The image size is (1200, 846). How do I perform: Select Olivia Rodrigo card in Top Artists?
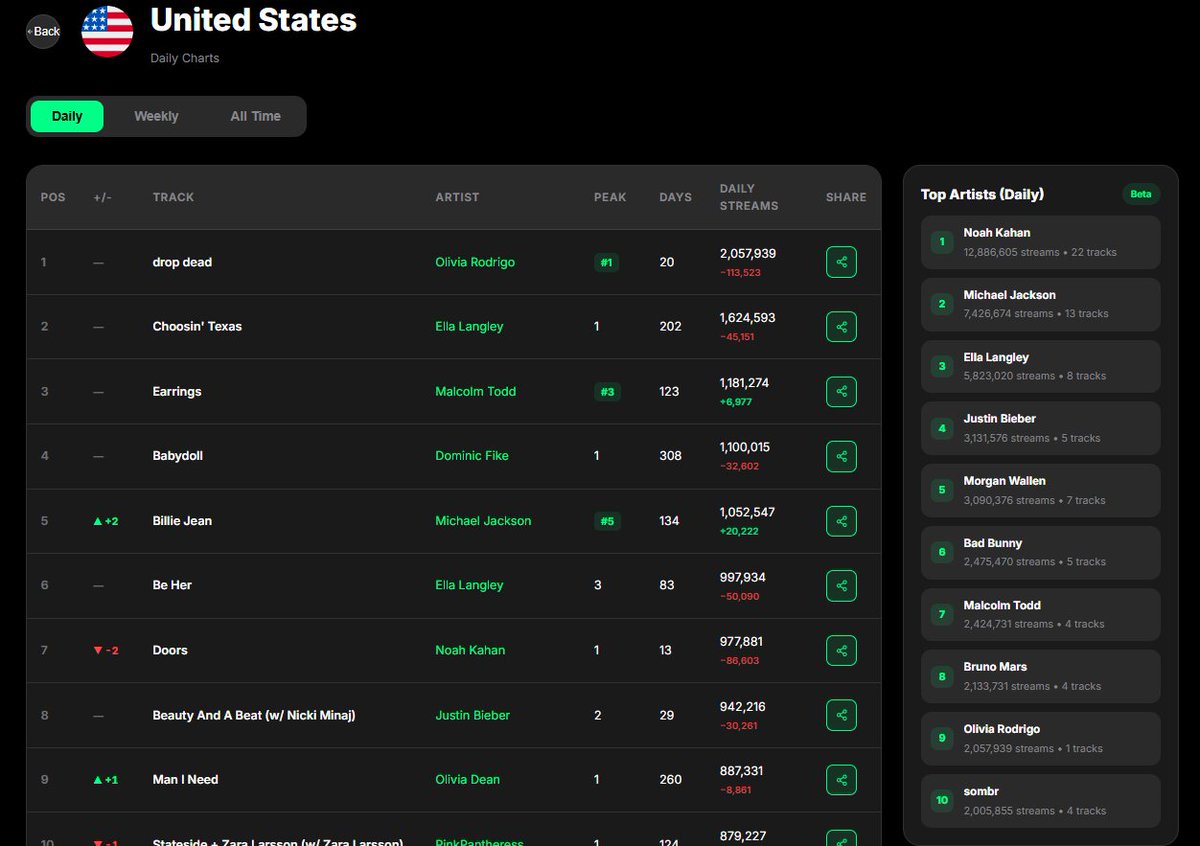tap(1040, 739)
